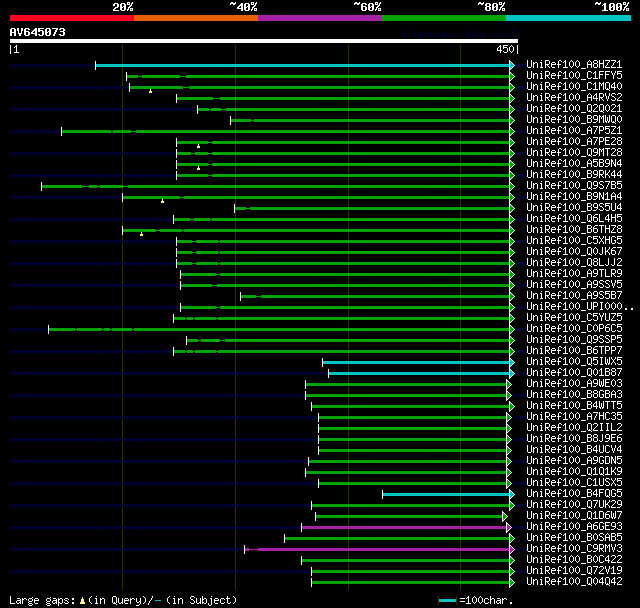Viewport: 640px width, 608px height.
Task: Click the UniRef100_A8HZZ1 hit label
Action: [574, 64]
